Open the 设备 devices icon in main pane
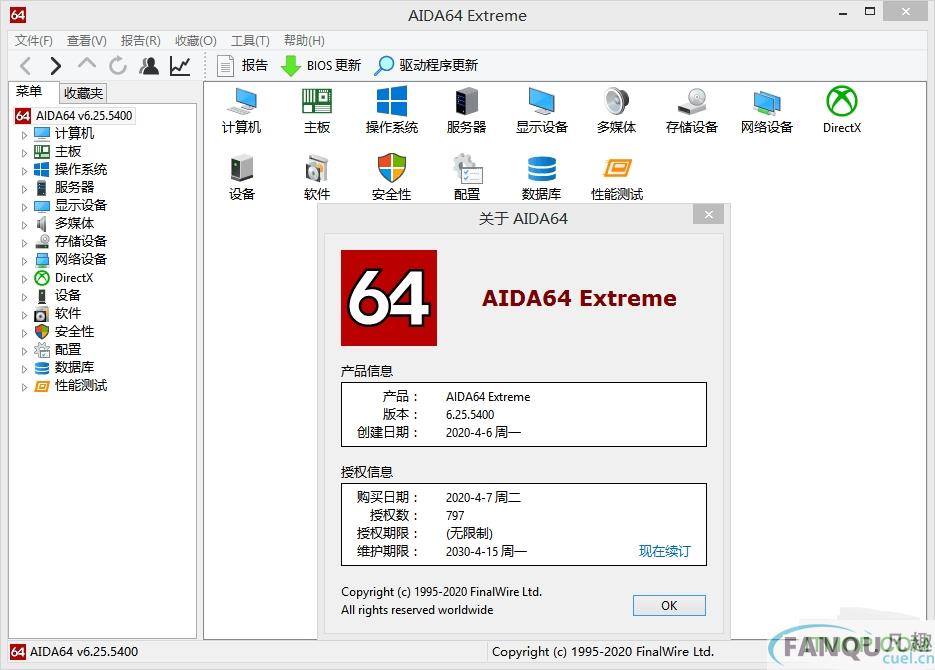The width and height of the screenshot is (935, 670). (242, 177)
